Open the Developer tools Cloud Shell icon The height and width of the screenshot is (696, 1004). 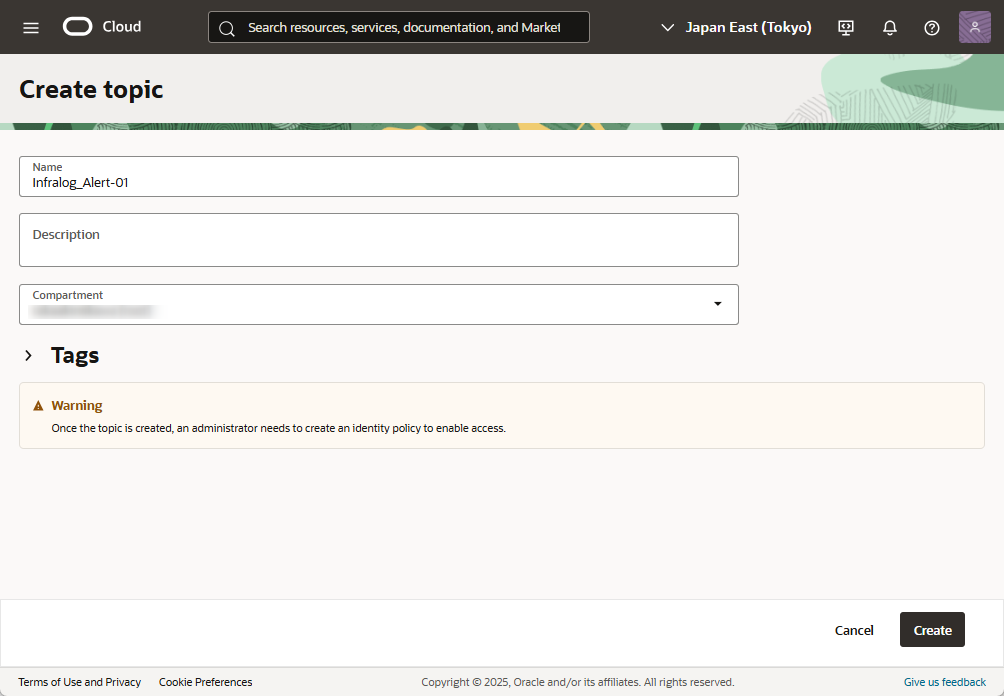pos(846,27)
